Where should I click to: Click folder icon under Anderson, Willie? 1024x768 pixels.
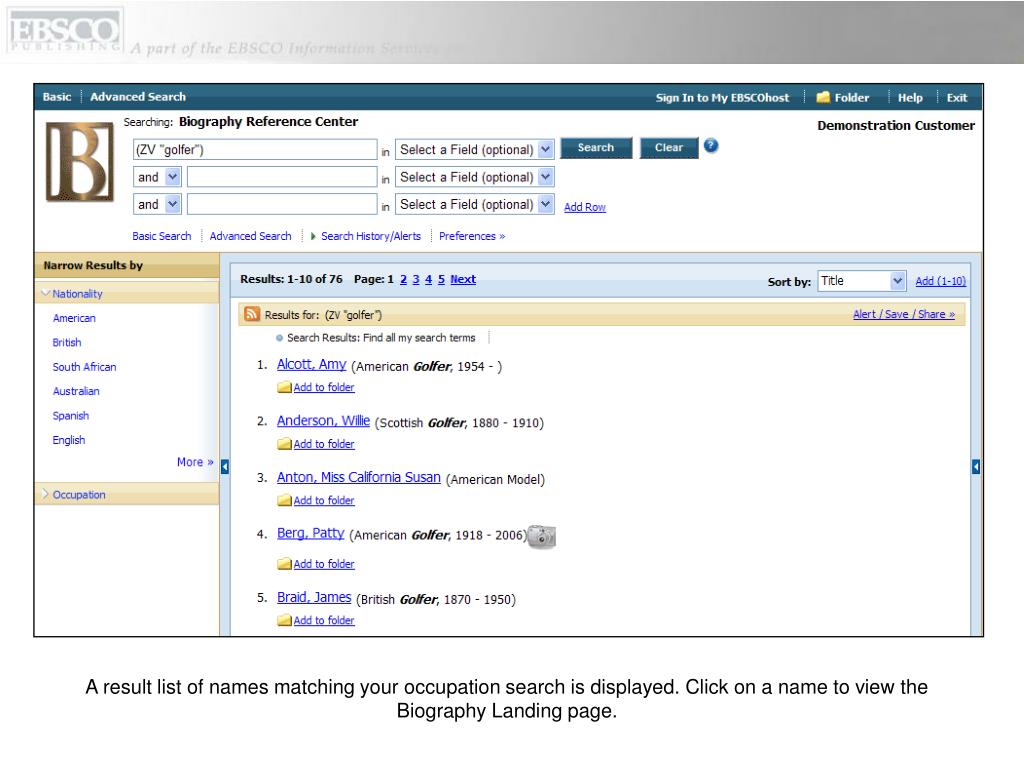pyautogui.click(x=284, y=444)
